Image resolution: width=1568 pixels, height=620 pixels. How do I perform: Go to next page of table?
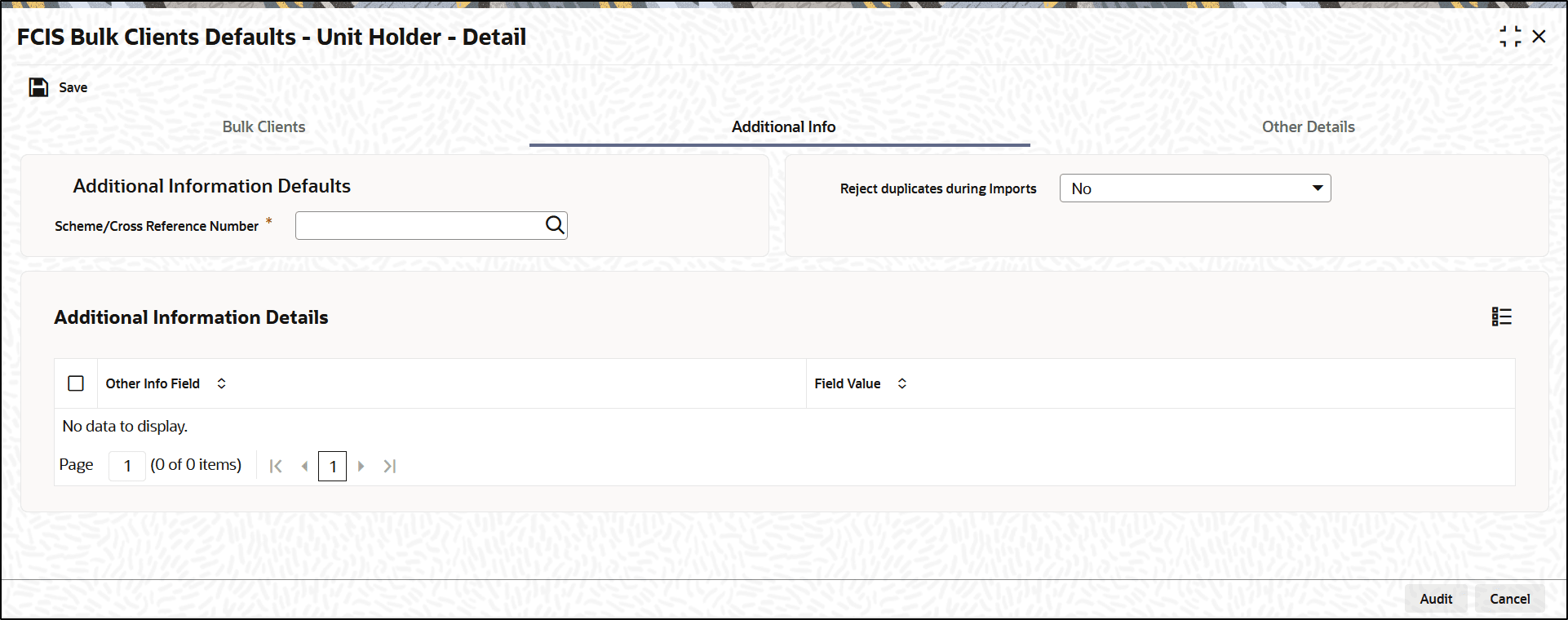pyautogui.click(x=361, y=466)
